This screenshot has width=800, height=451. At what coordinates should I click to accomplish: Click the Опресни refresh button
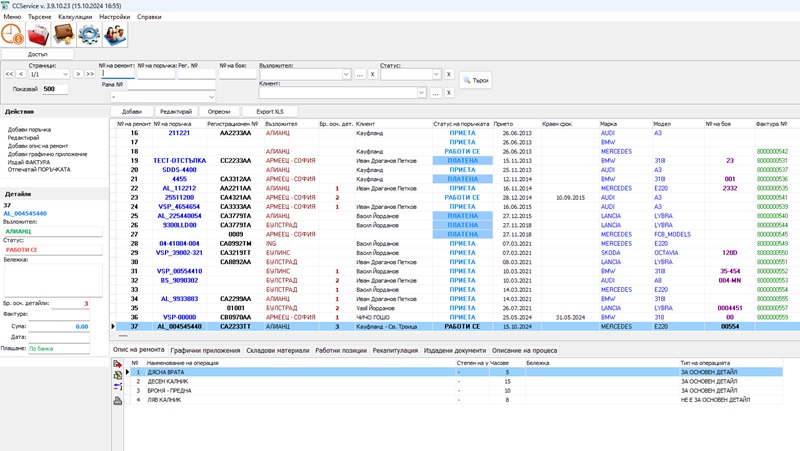click(219, 111)
